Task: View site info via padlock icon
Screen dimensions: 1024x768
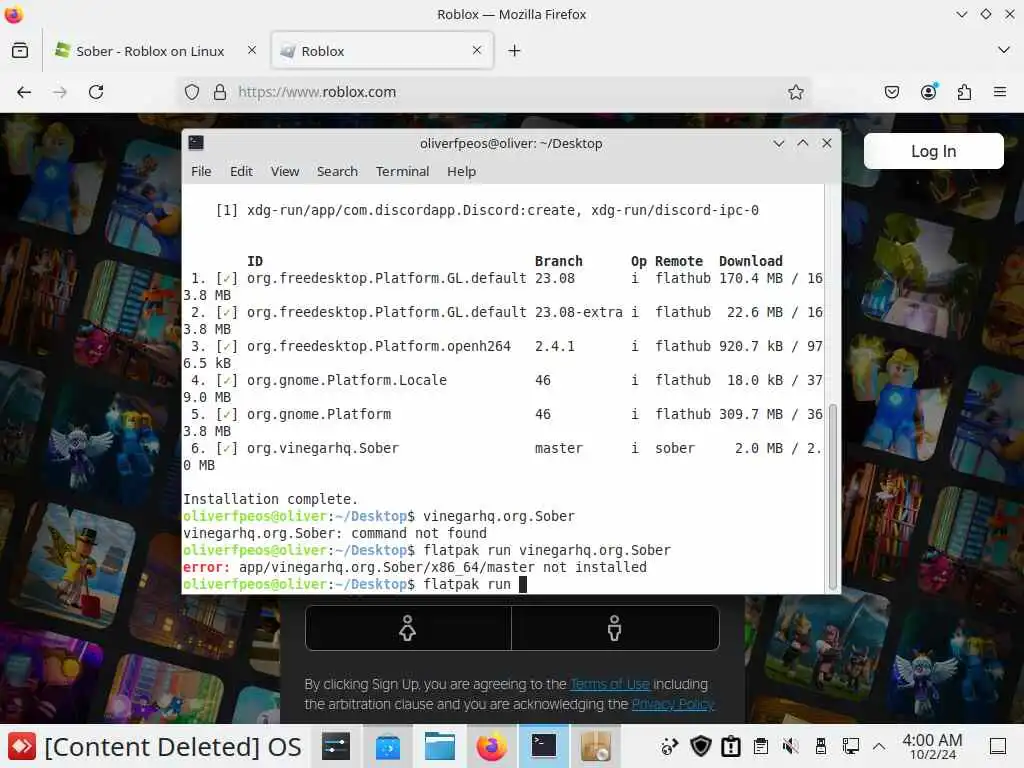Action: 220,92
